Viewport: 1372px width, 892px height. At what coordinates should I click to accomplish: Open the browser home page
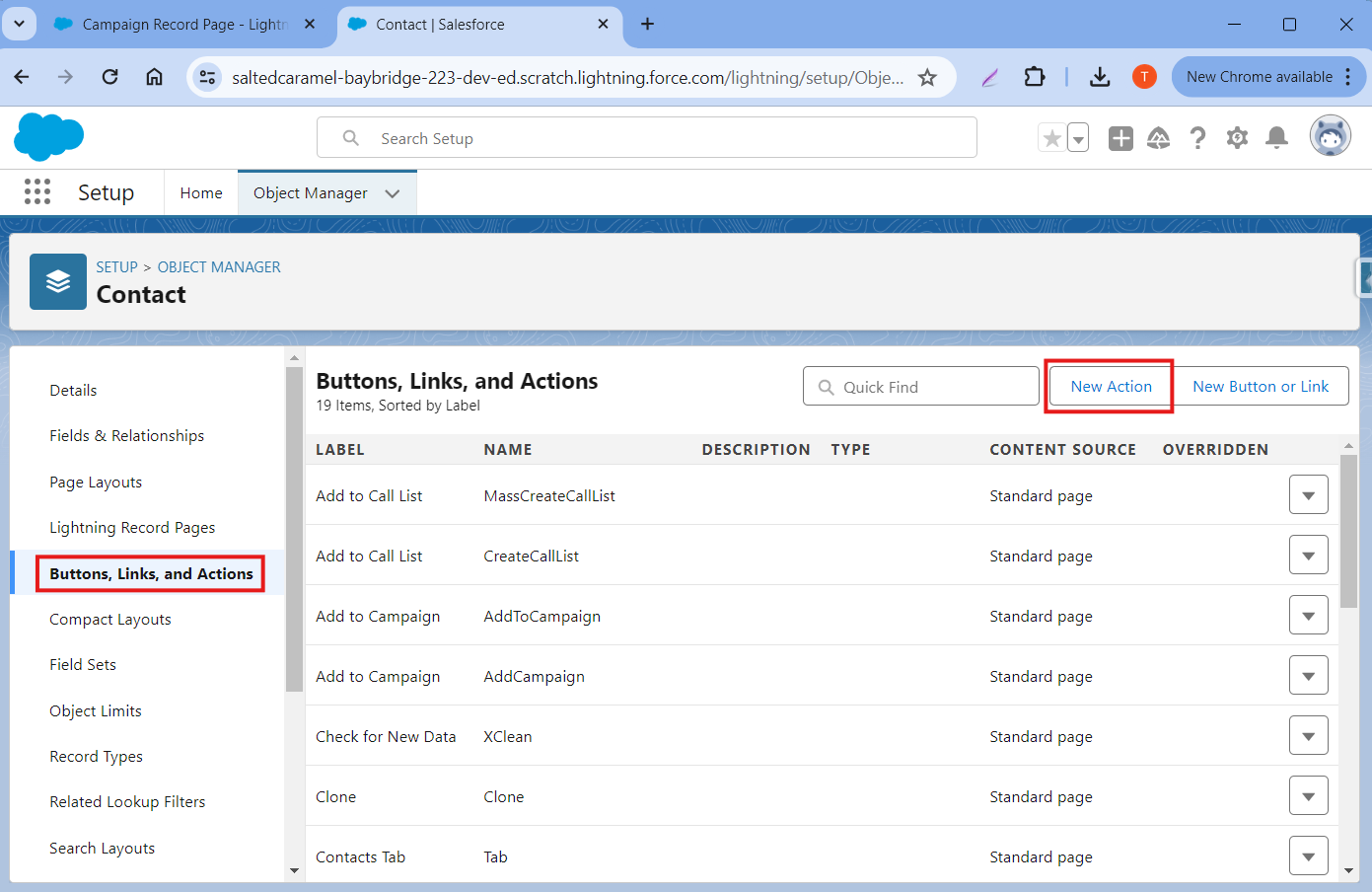154,77
